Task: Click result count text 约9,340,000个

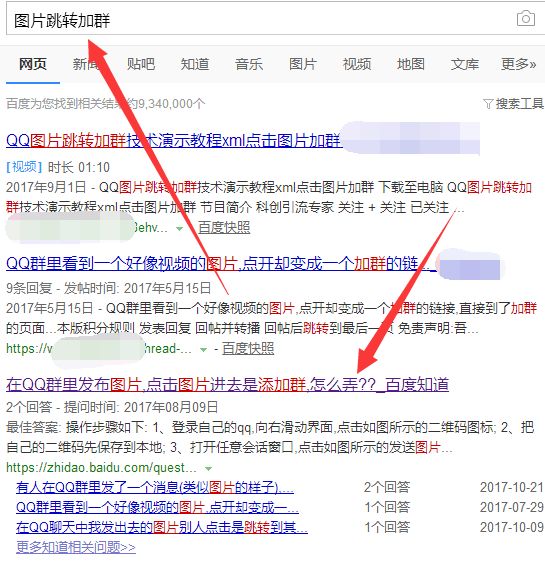Action: (x=166, y=104)
